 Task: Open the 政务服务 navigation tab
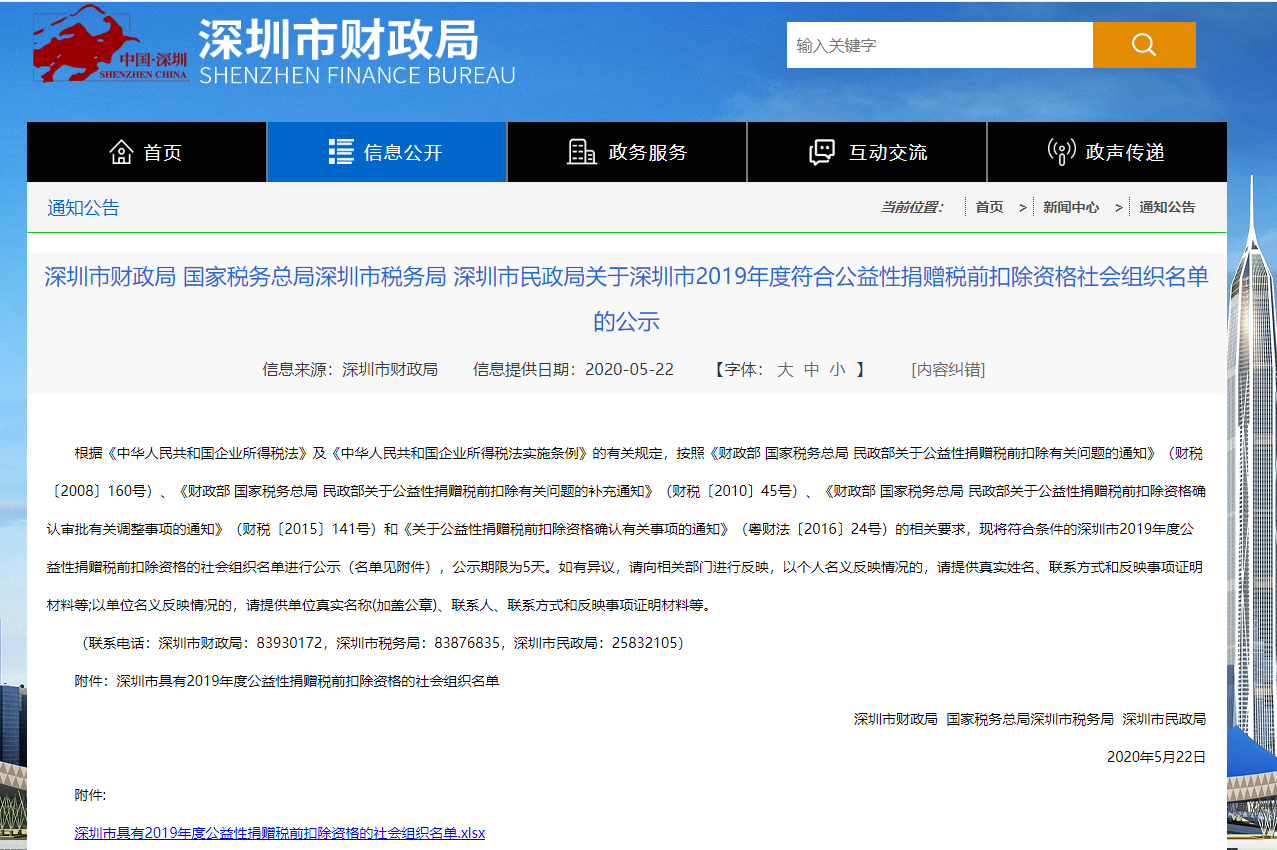[x=647, y=153]
